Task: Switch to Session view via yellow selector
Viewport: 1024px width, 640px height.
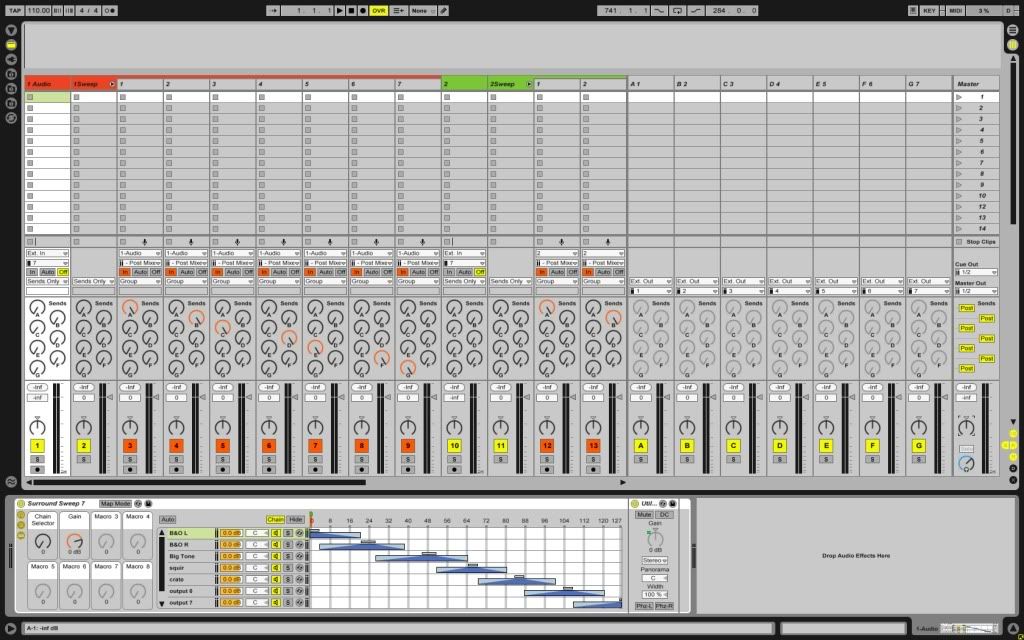Action: point(1013,44)
